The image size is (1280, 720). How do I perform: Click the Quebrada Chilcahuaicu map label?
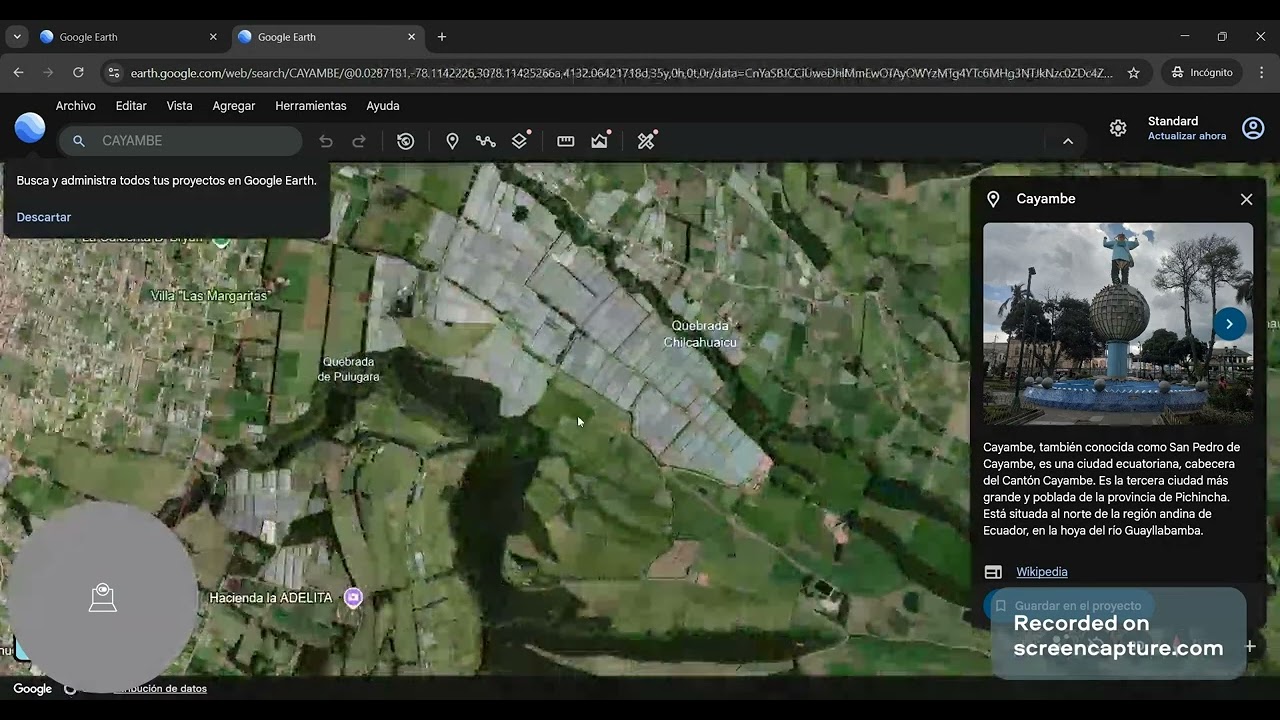click(x=700, y=334)
